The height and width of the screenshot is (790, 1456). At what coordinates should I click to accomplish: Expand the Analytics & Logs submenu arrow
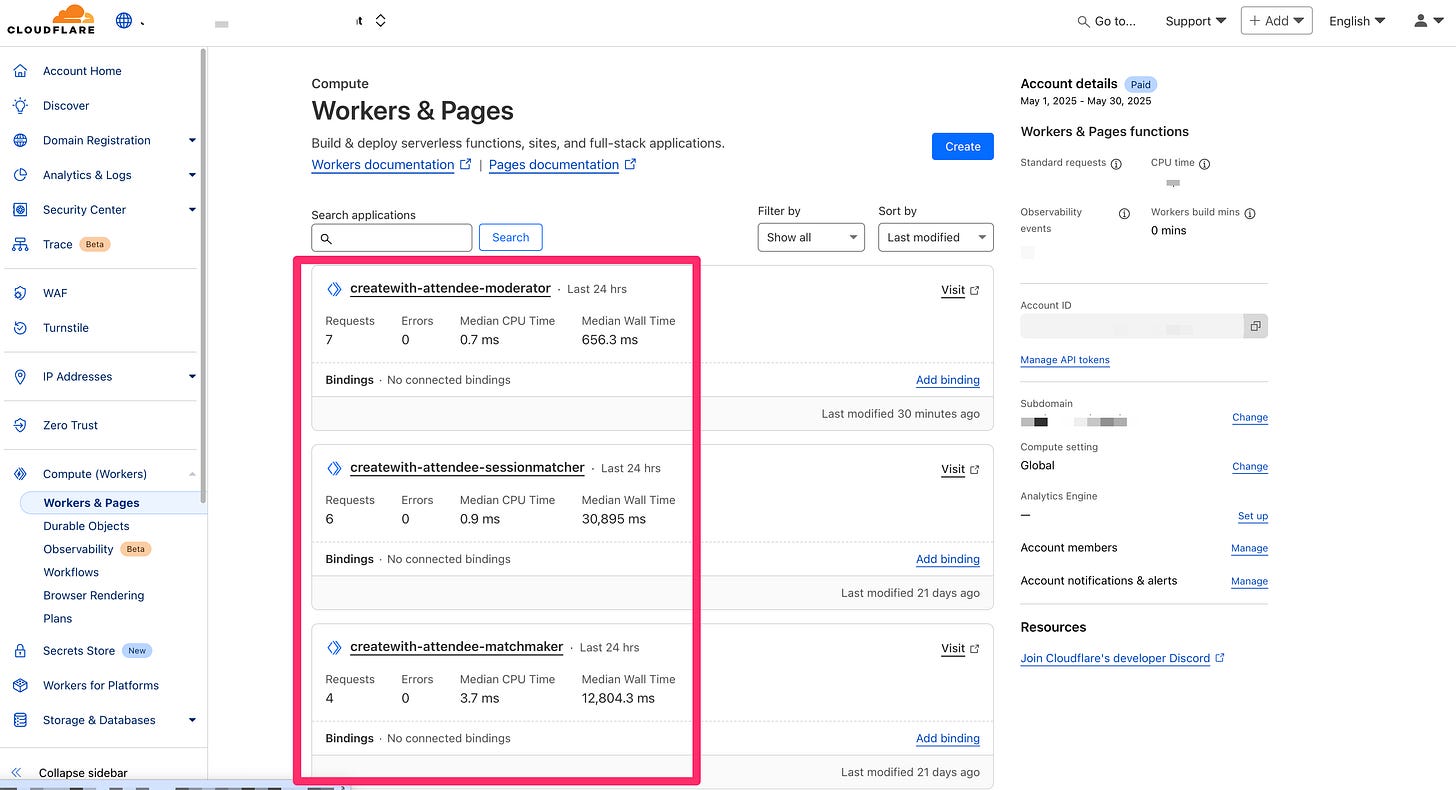click(x=192, y=175)
